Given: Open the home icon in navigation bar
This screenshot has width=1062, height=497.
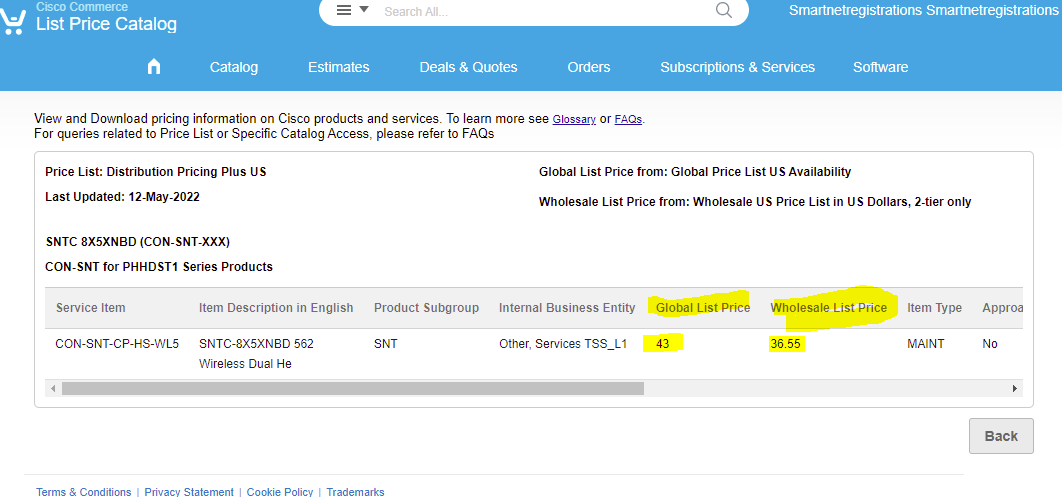Looking at the screenshot, I should (x=154, y=66).
